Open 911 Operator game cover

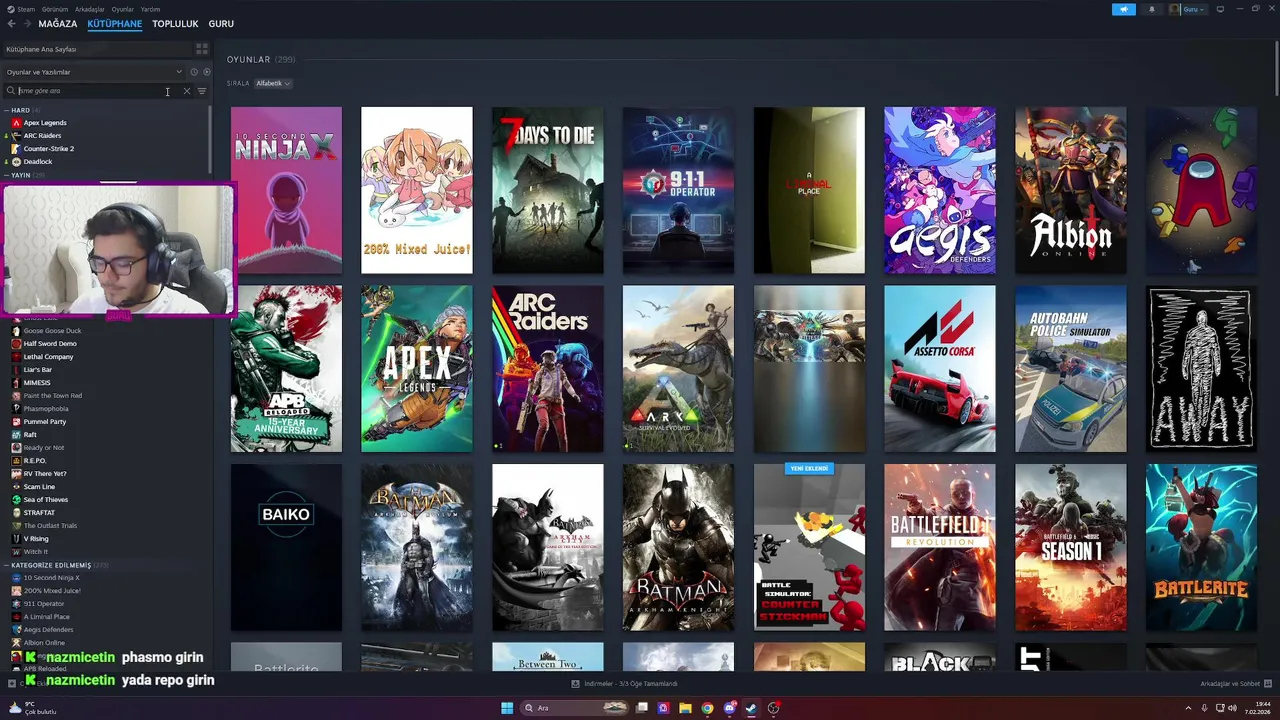click(x=678, y=190)
